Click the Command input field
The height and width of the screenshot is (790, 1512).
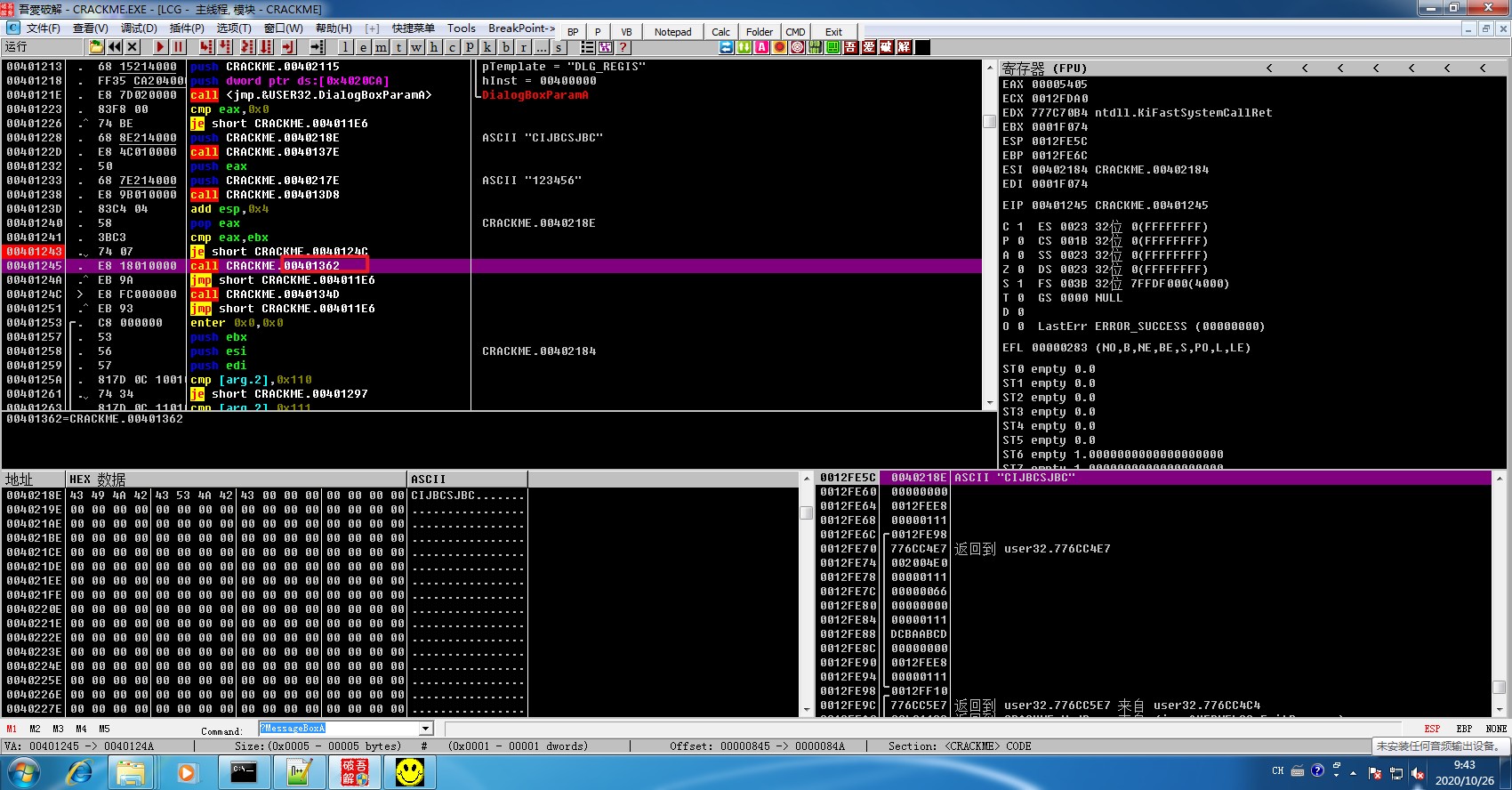pyautogui.click(x=339, y=729)
